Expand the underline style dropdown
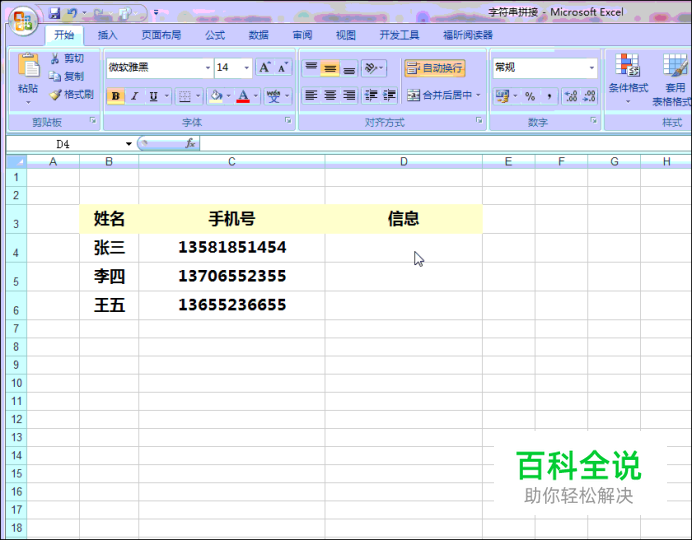Image resolution: width=692 pixels, height=540 pixels. pos(167,96)
